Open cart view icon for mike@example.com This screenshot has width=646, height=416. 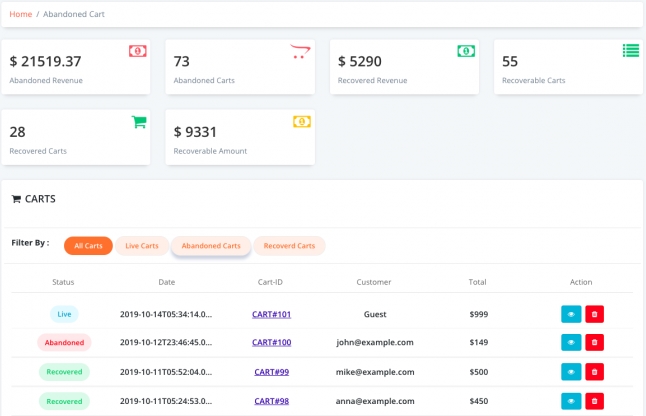[x=571, y=372]
